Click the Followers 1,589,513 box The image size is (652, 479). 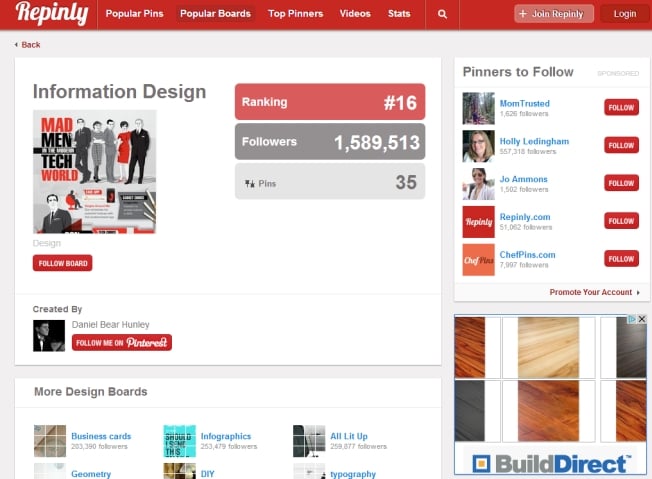point(330,141)
